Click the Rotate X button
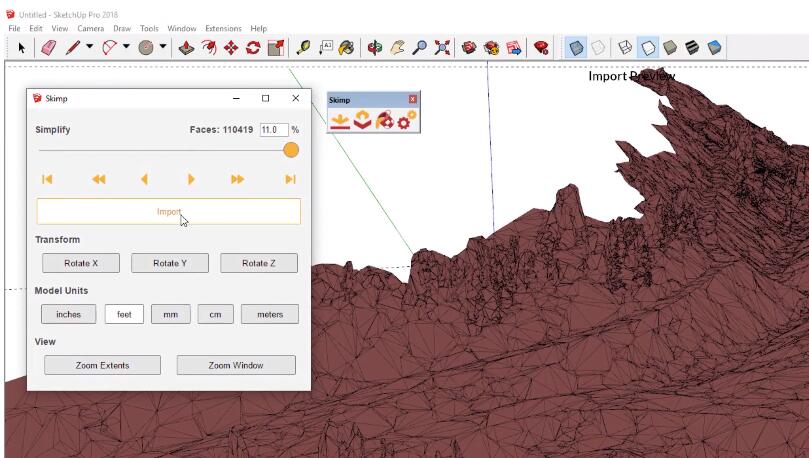This screenshot has width=809, height=458. tap(81, 263)
